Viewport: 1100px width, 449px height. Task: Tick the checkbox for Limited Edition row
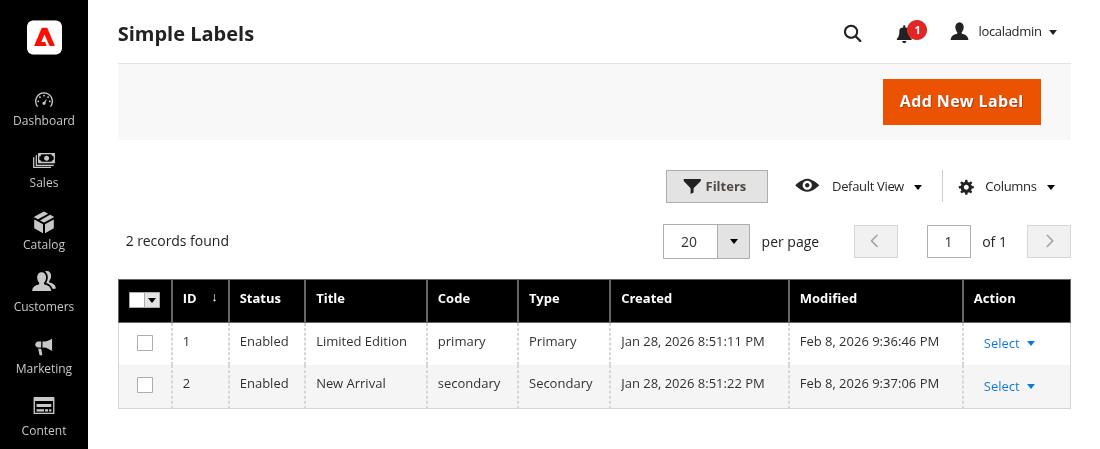pyautogui.click(x=145, y=343)
